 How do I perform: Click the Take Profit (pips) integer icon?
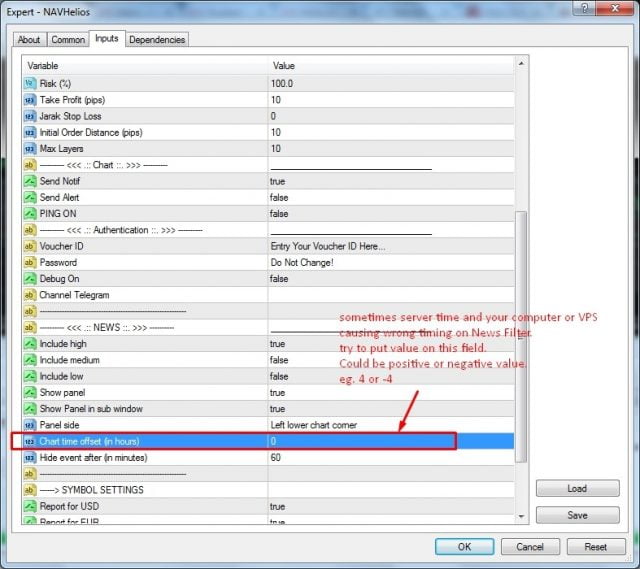30,100
